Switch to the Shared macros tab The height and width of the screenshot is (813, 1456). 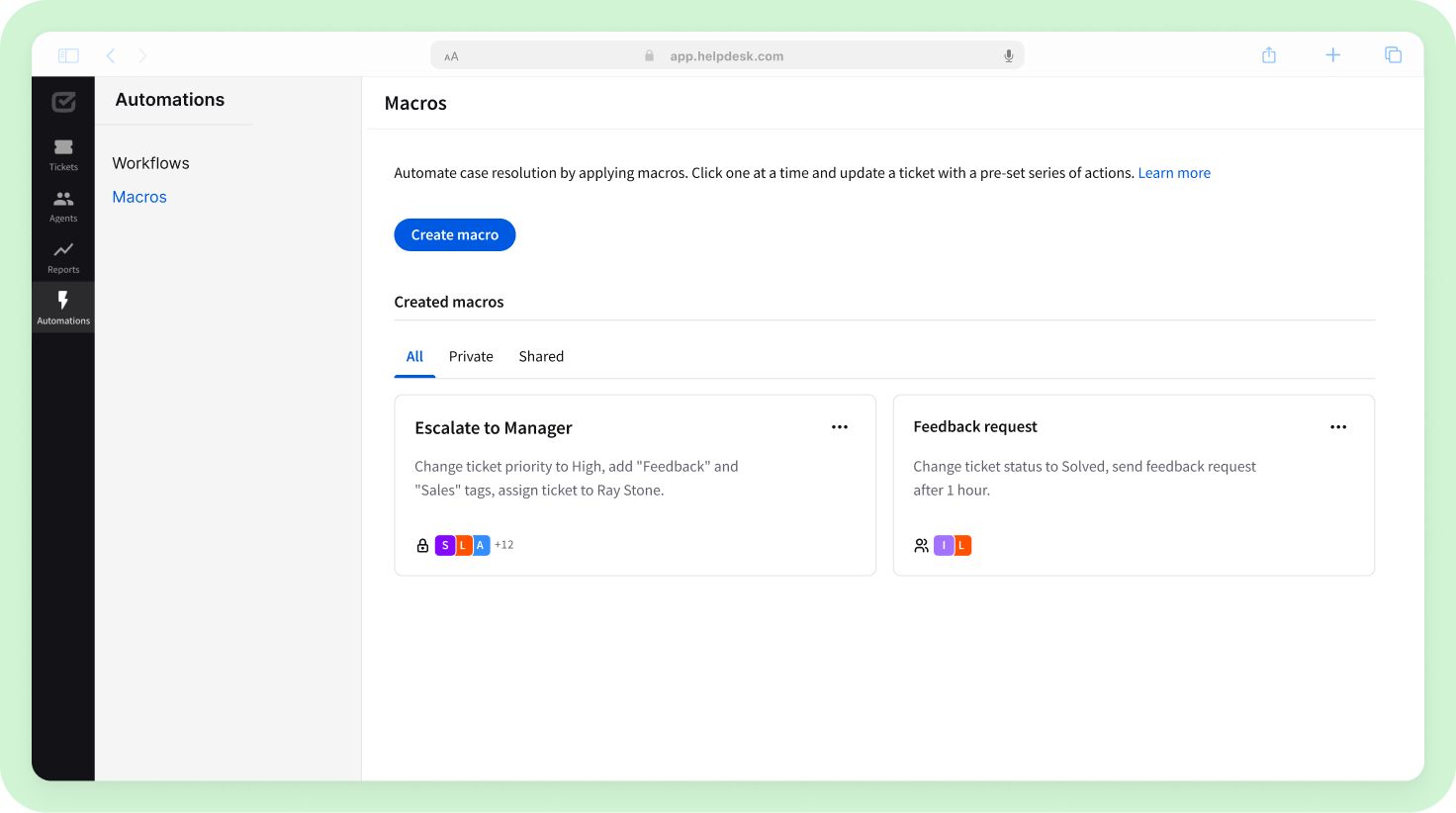coord(541,356)
